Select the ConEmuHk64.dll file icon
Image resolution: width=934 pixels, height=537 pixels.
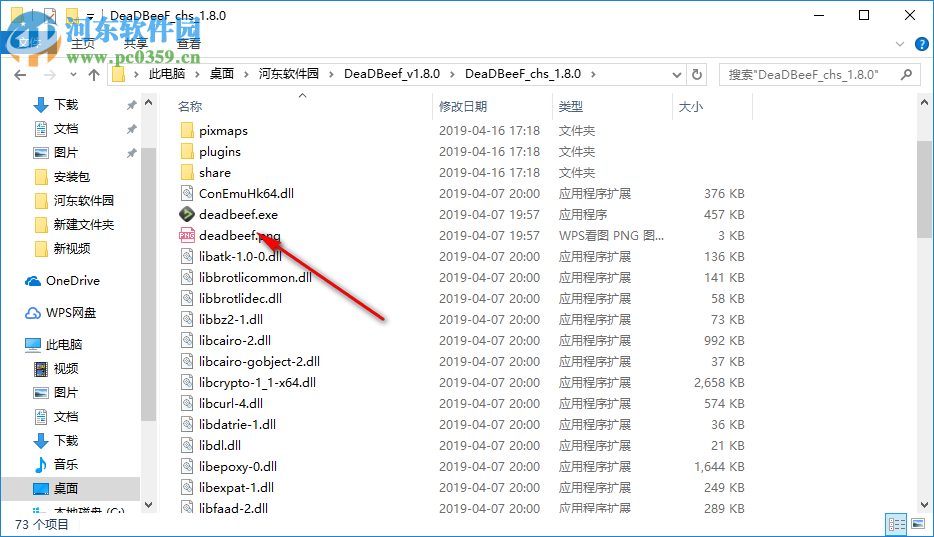pyautogui.click(x=187, y=193)
